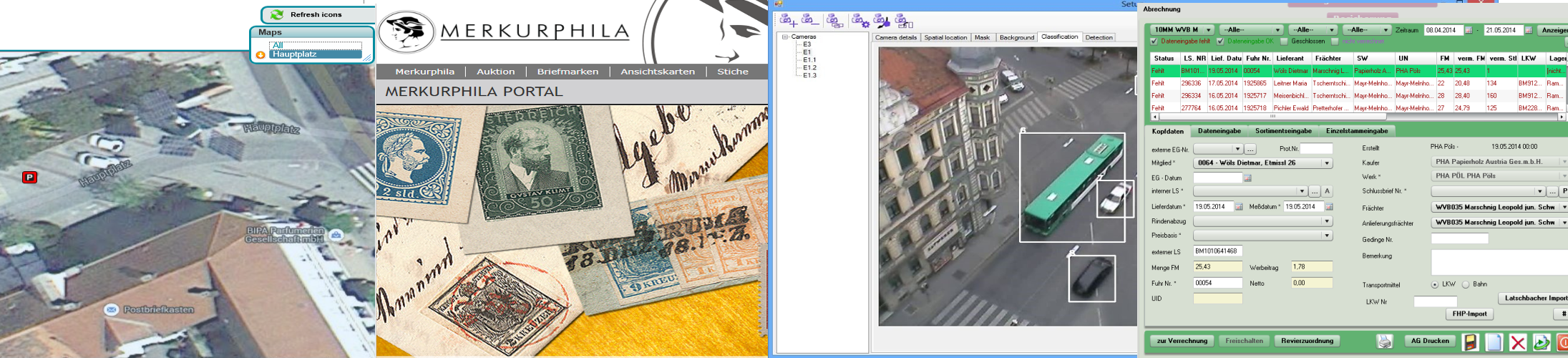Click the red X delete icon in Abrechnung
Screen dimensions: 1568x358
(x=1518, y=342)
